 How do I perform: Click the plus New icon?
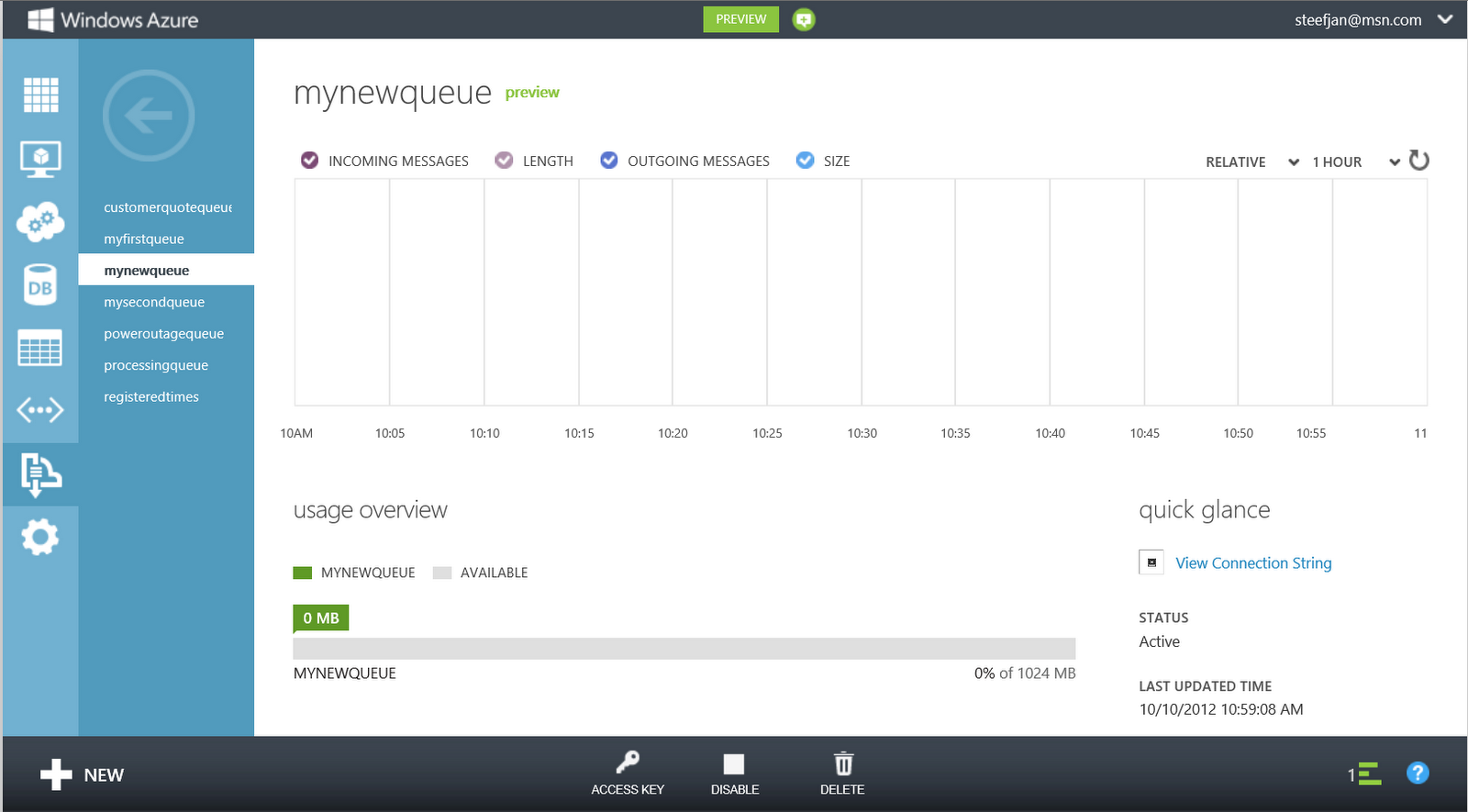pos(56,774)
